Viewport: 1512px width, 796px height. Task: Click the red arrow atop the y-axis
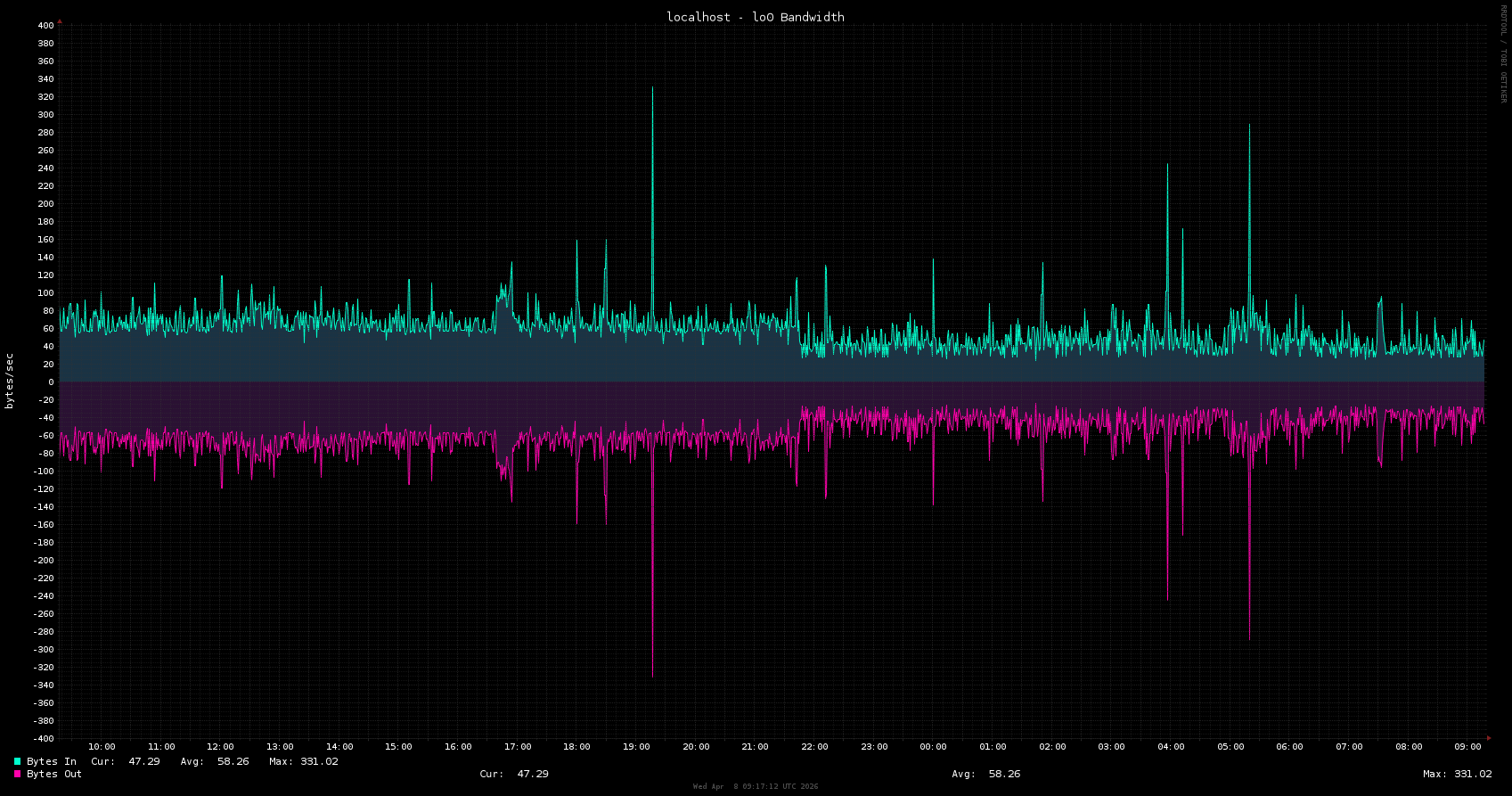point(60,21)
